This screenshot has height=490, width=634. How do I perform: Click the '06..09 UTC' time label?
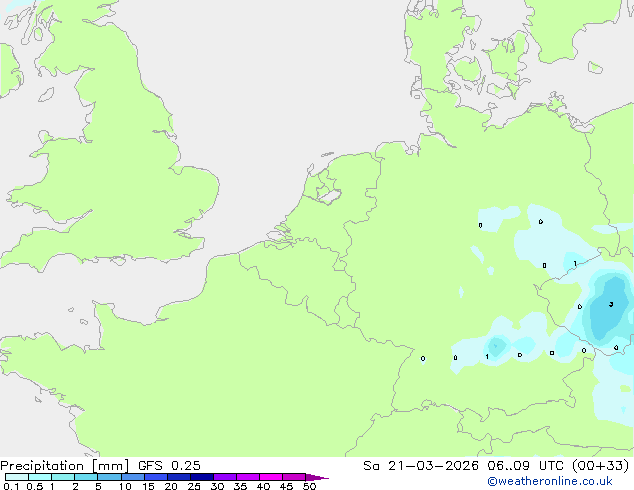tap(525, 466)
